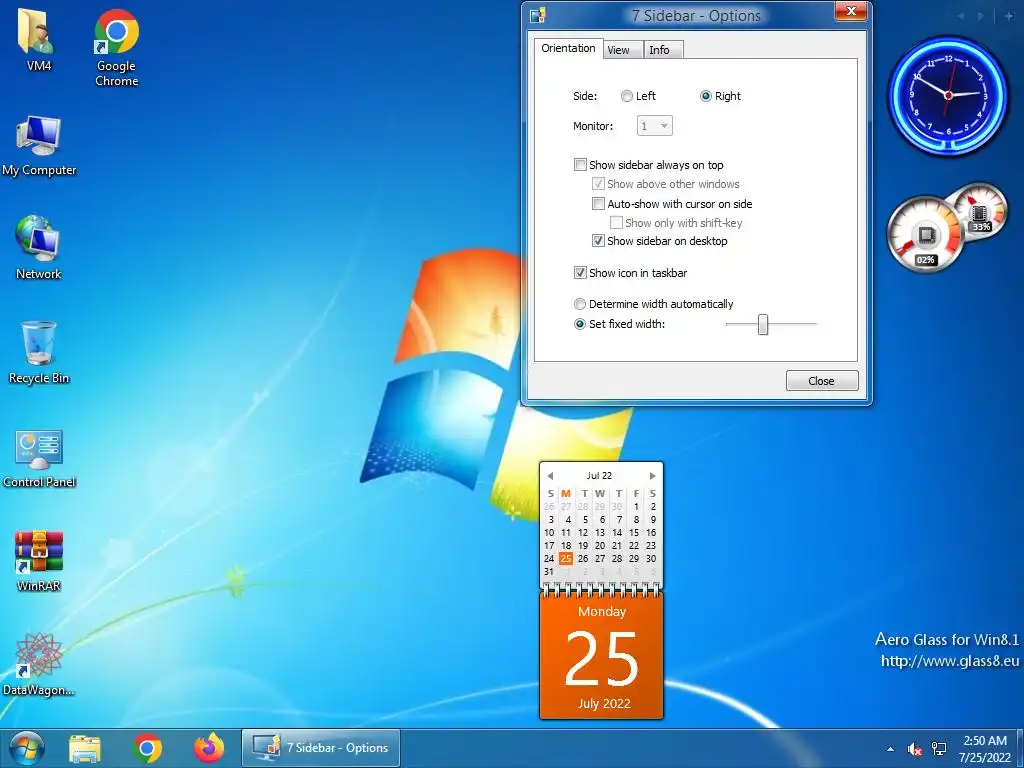Open the Google Chrome desktop shortcut
Viewport: 1024px width, 768px height.
(x=116, y=47)
